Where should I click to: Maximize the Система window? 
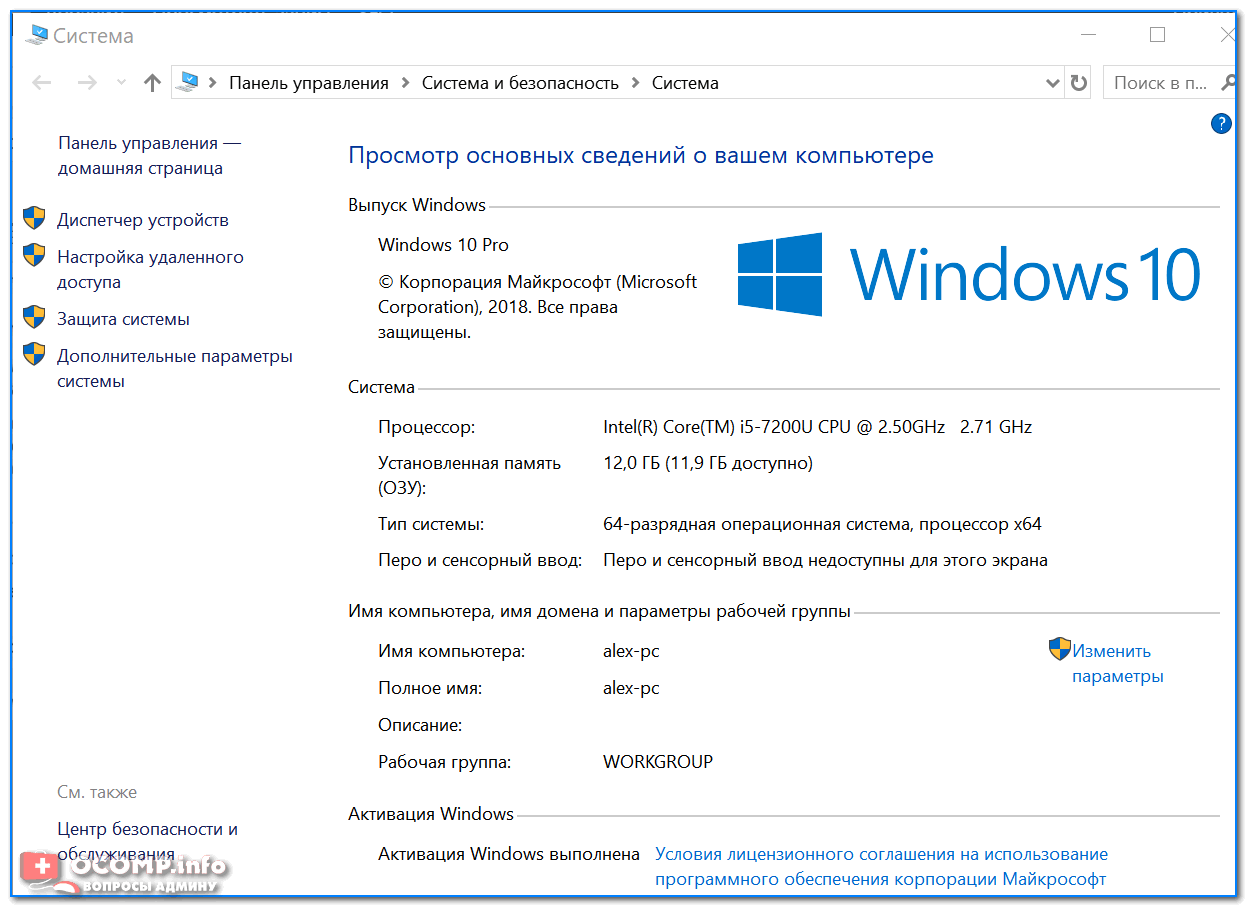coord(1158,35)
